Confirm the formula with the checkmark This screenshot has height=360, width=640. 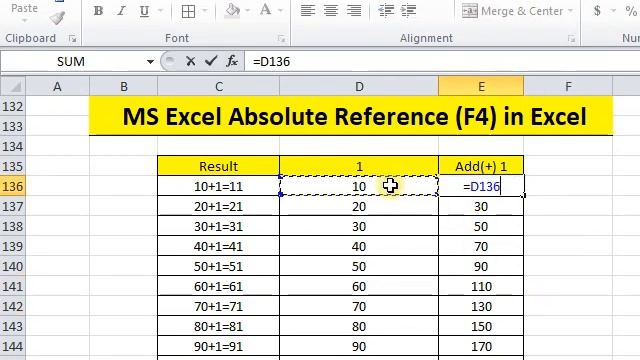[x=211, y=61]
